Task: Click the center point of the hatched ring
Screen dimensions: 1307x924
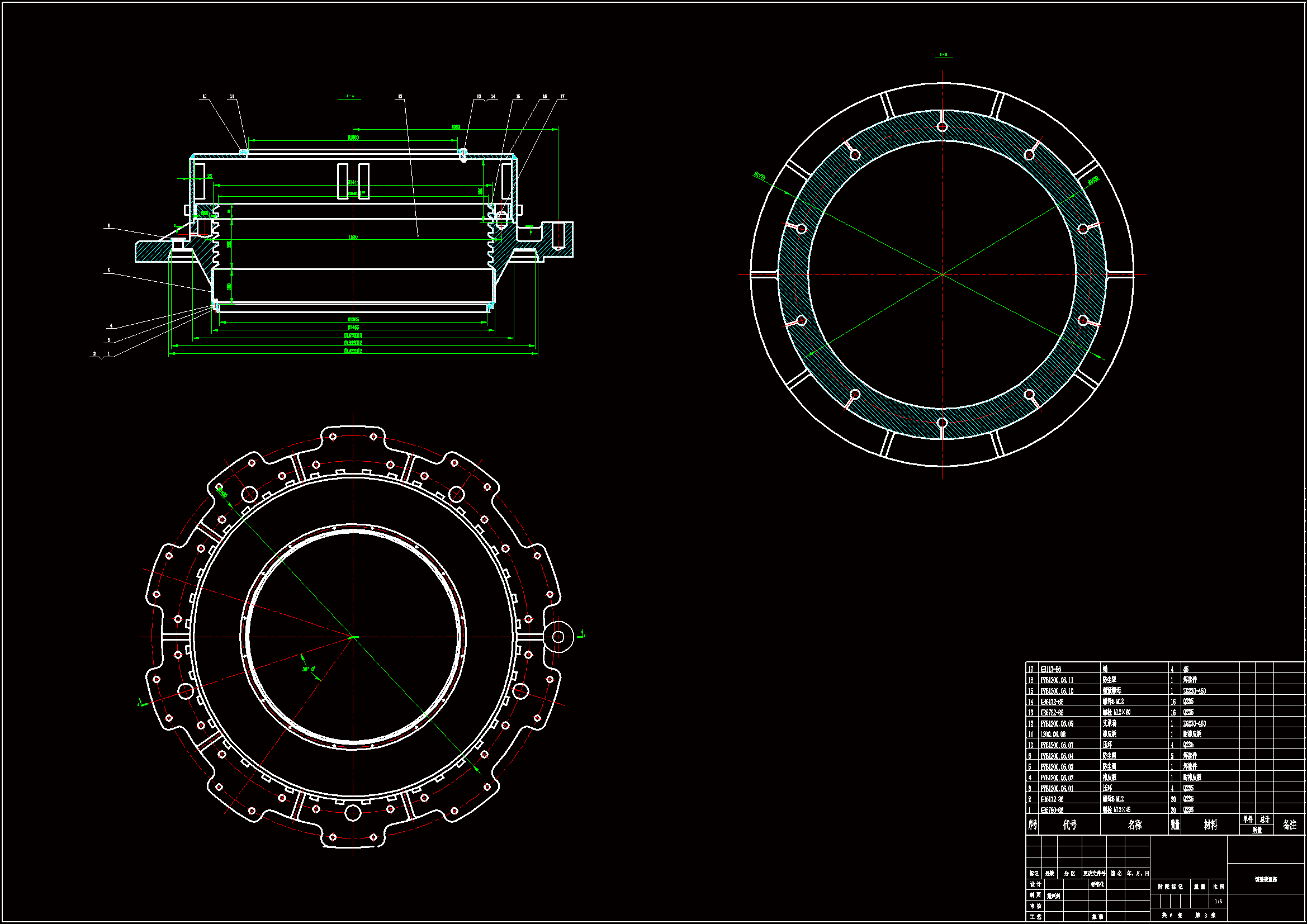Action: (x=942, y=275)
